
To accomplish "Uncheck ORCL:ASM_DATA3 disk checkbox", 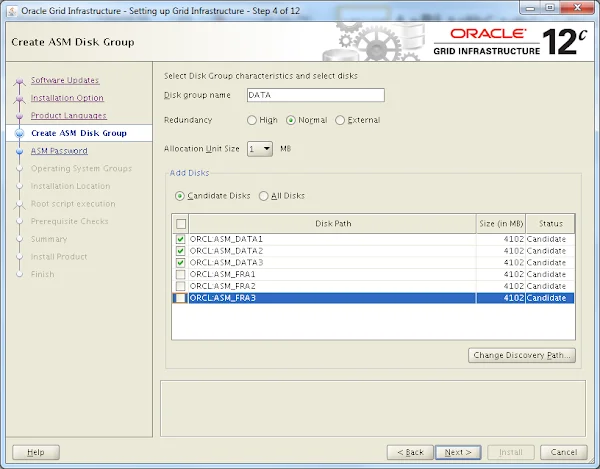I will click(180, 263).
